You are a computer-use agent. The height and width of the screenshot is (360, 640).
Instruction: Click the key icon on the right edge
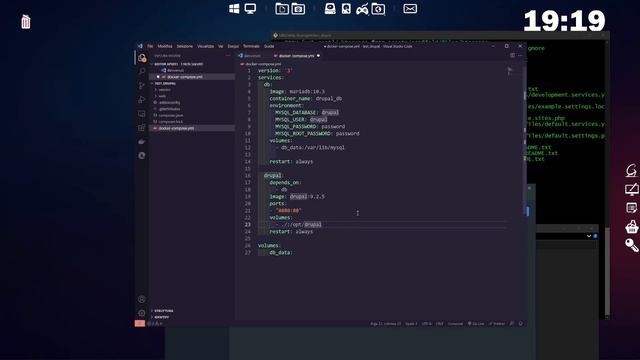click(x=632, y=245)
